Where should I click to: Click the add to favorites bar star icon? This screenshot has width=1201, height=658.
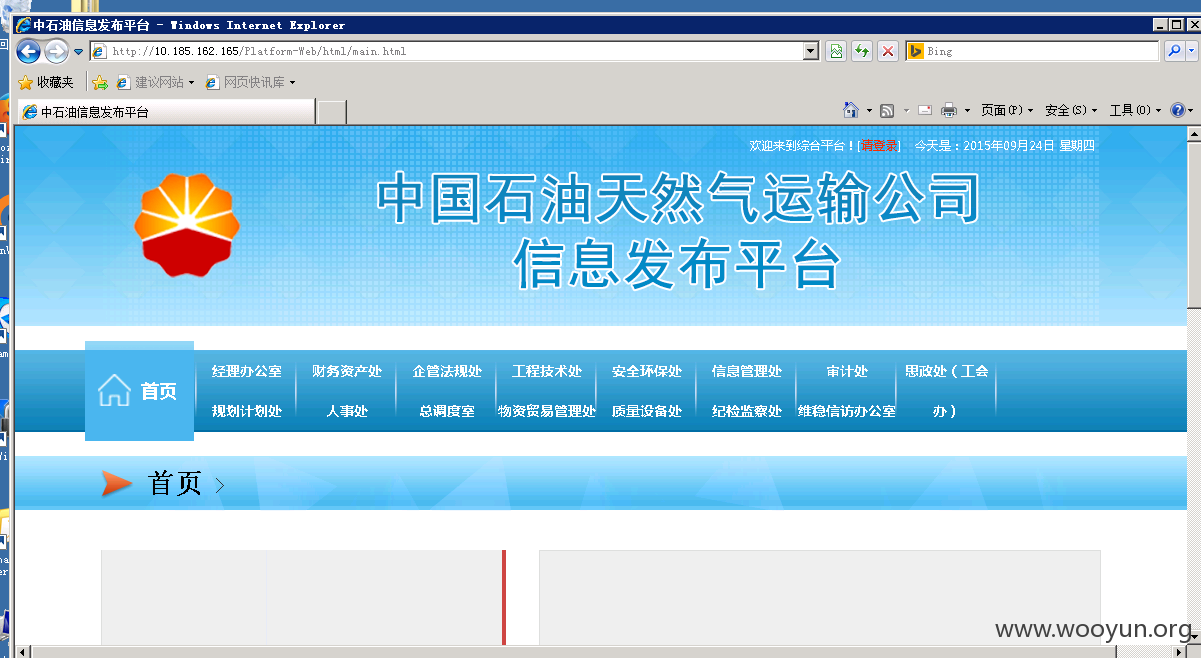(100, 82)
